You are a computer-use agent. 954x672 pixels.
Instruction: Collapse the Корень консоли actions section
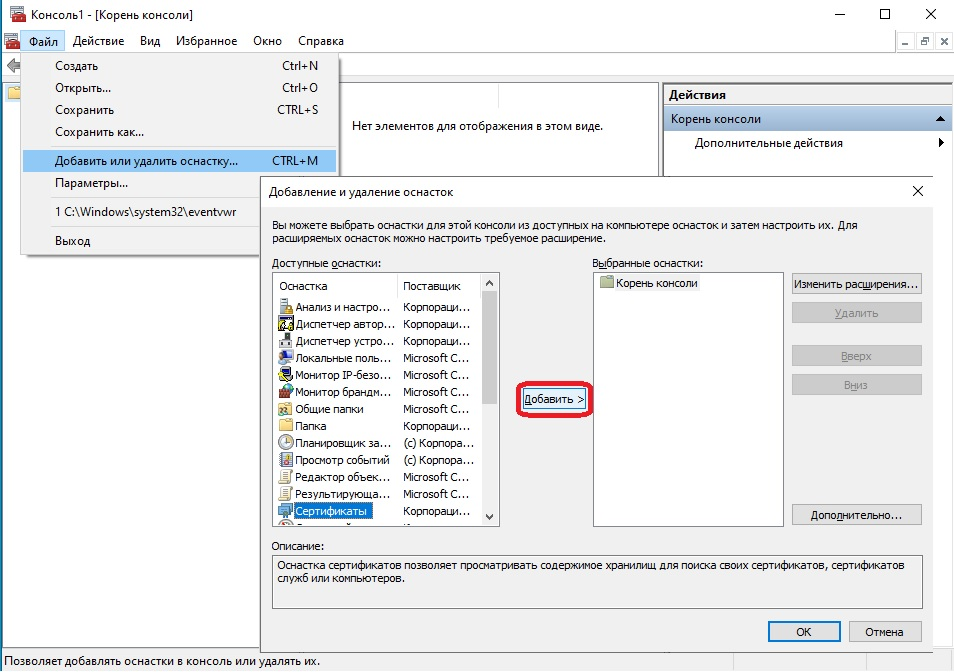coord(941,119)
